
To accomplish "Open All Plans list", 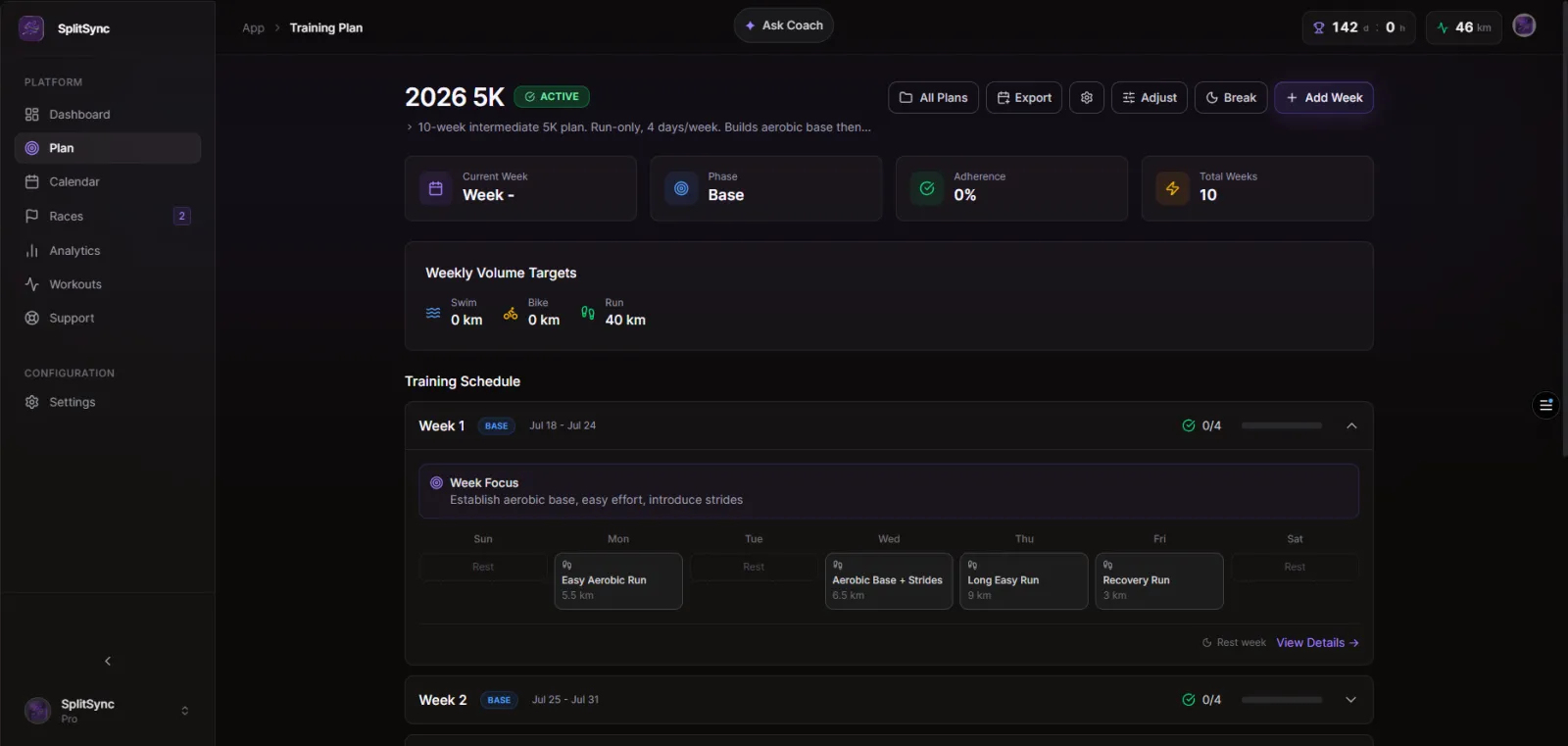I will point(933,98).
